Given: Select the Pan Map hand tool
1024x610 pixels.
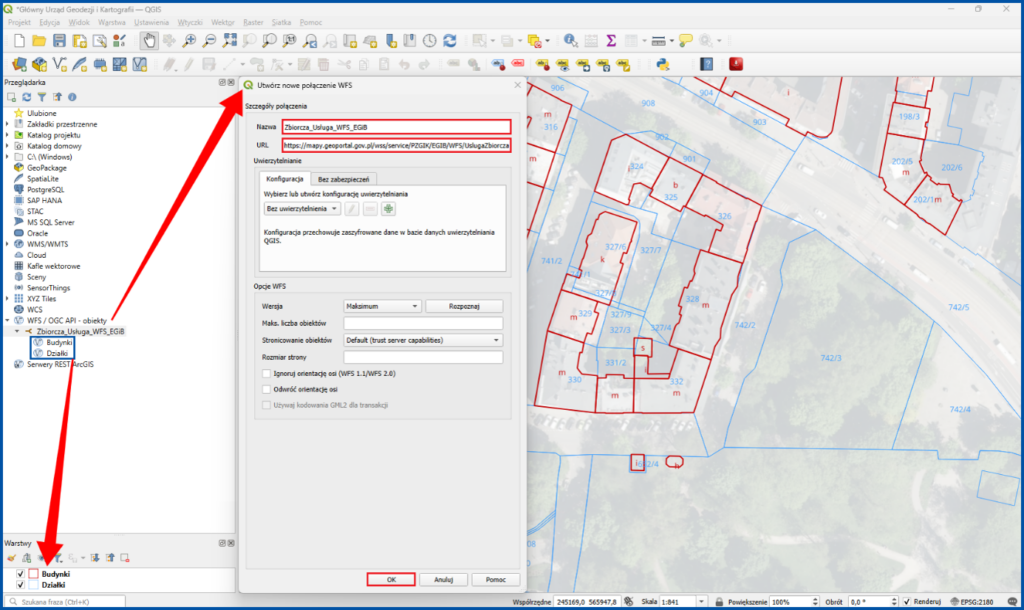Looking at the screenshot, I should (x=149, y=41).
